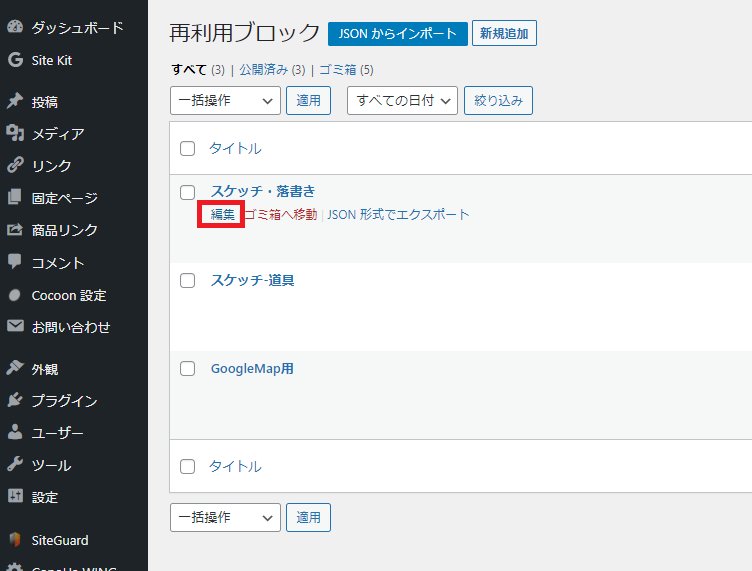Click the wrench icon beside ツール
Image resolution: width=752 pixels, height=571 pixels.
[15, 465]
